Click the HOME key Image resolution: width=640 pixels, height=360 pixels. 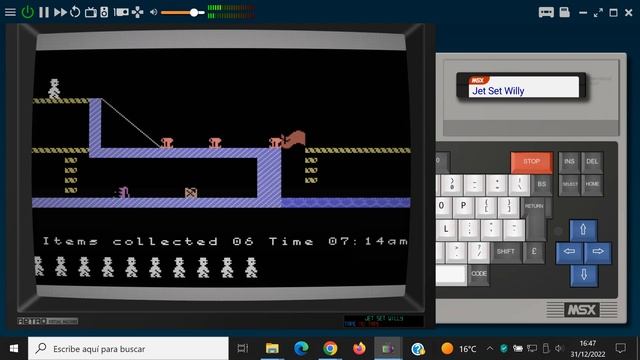click(x=592, y=184)
